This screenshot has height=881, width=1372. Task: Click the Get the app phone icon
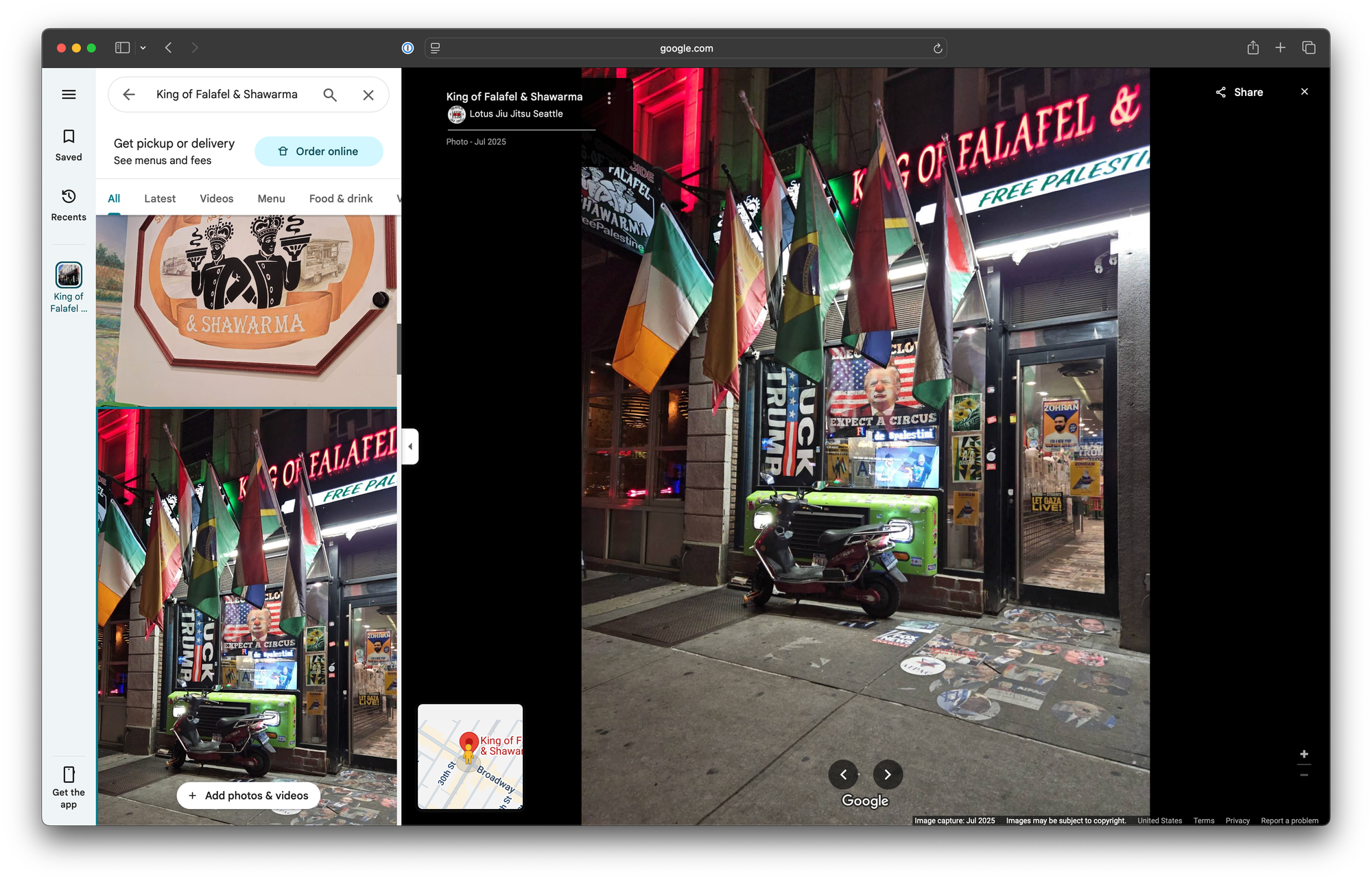[69, 775]
